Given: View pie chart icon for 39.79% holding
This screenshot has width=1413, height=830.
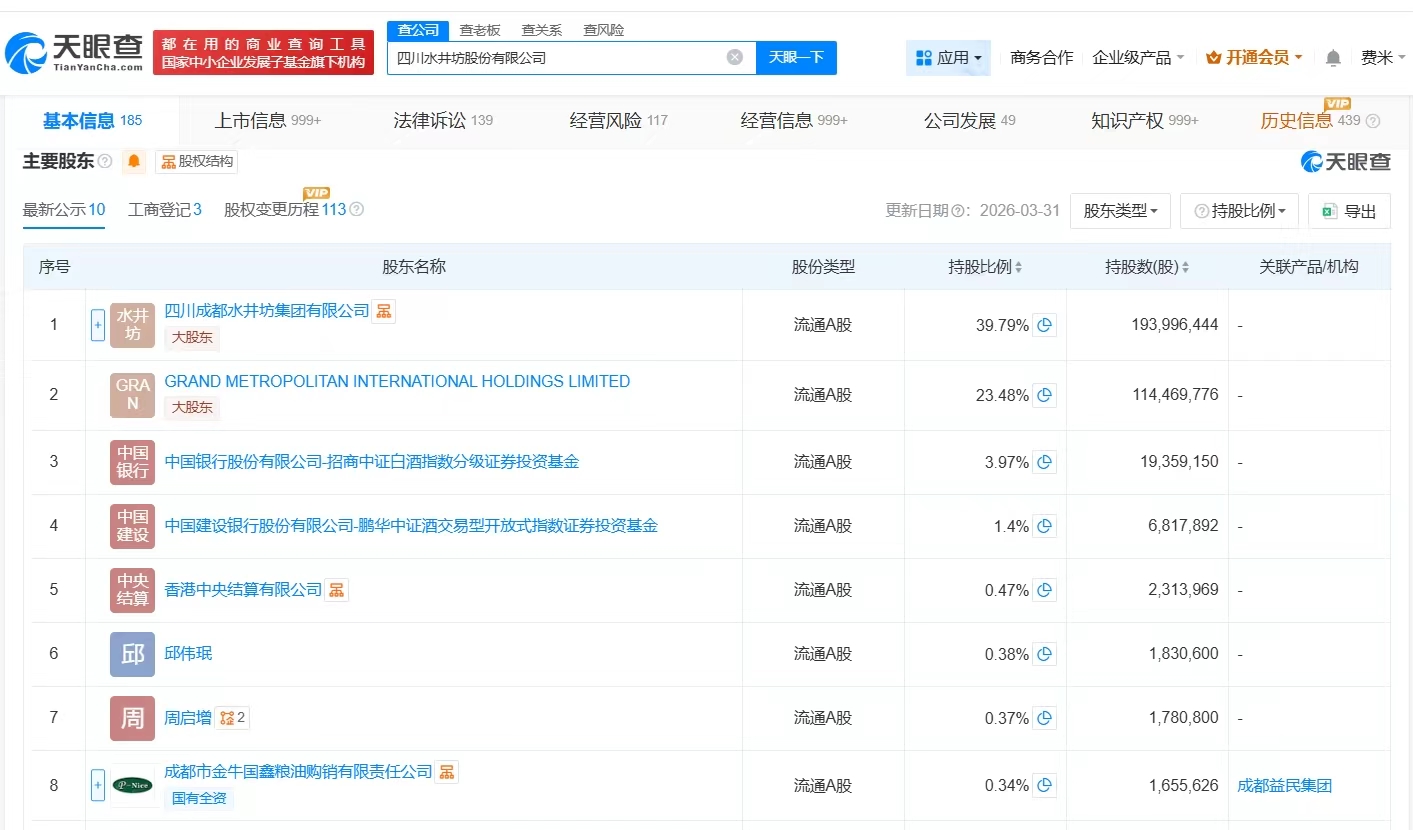Looking at the screenshot, I should 1044,325.
